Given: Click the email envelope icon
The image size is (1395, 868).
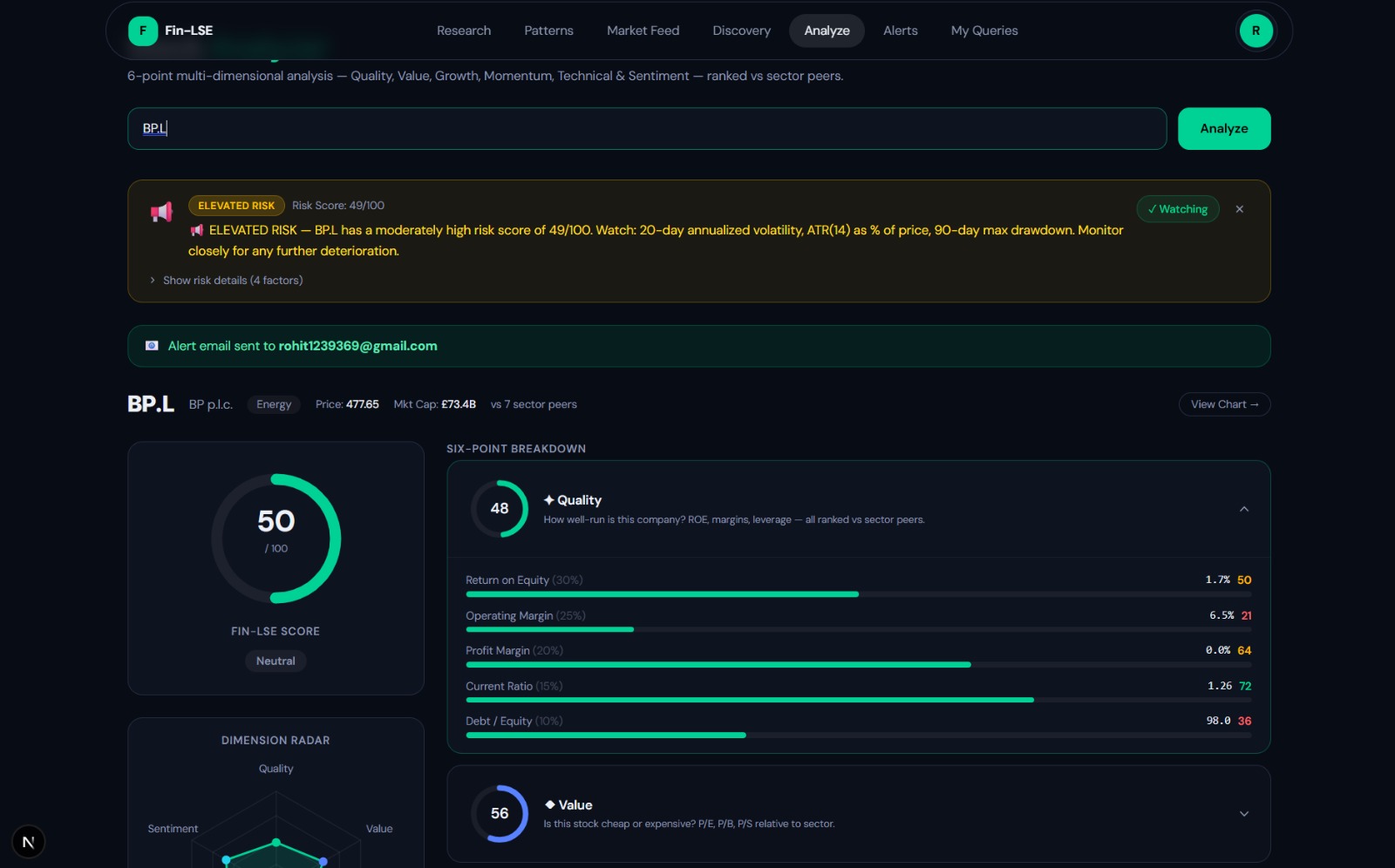Looking at the screenshot, I should point(152,346).
